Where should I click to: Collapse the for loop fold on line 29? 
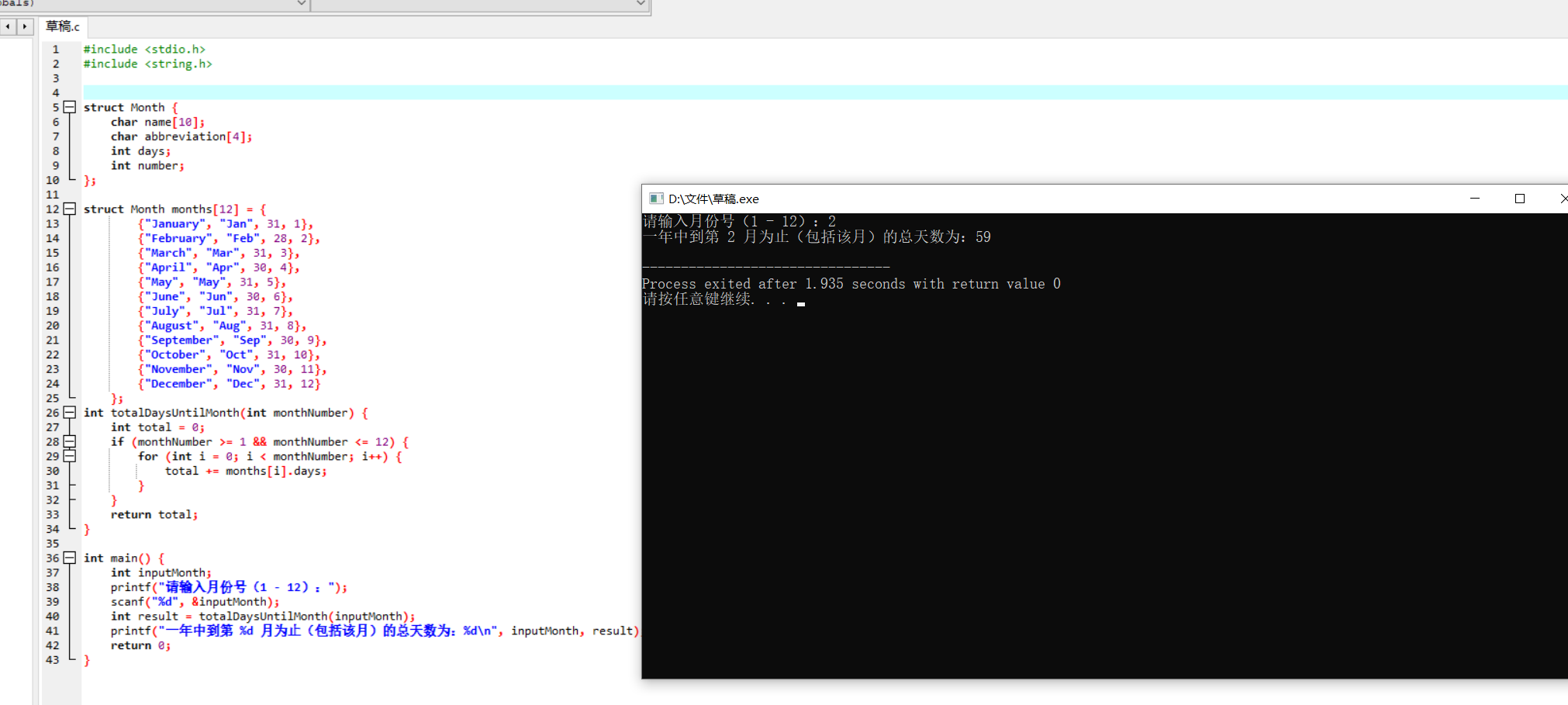70,456
